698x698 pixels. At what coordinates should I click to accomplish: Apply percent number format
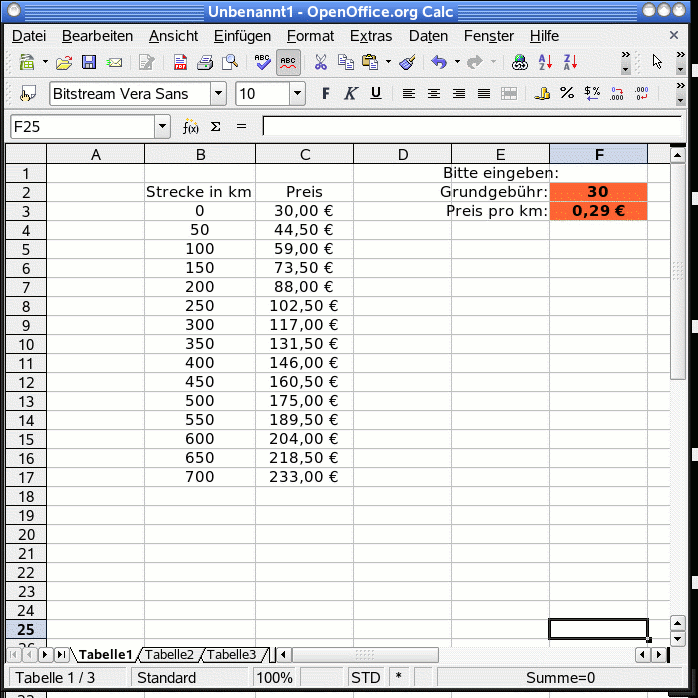(567, 94)
